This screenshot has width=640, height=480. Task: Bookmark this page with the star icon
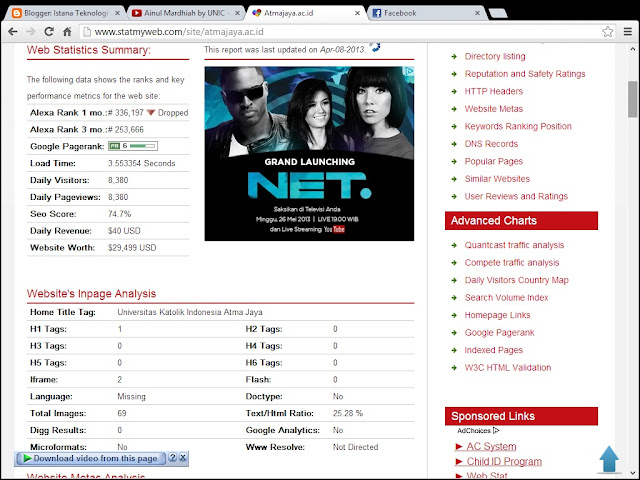click(x=607, y=32)
